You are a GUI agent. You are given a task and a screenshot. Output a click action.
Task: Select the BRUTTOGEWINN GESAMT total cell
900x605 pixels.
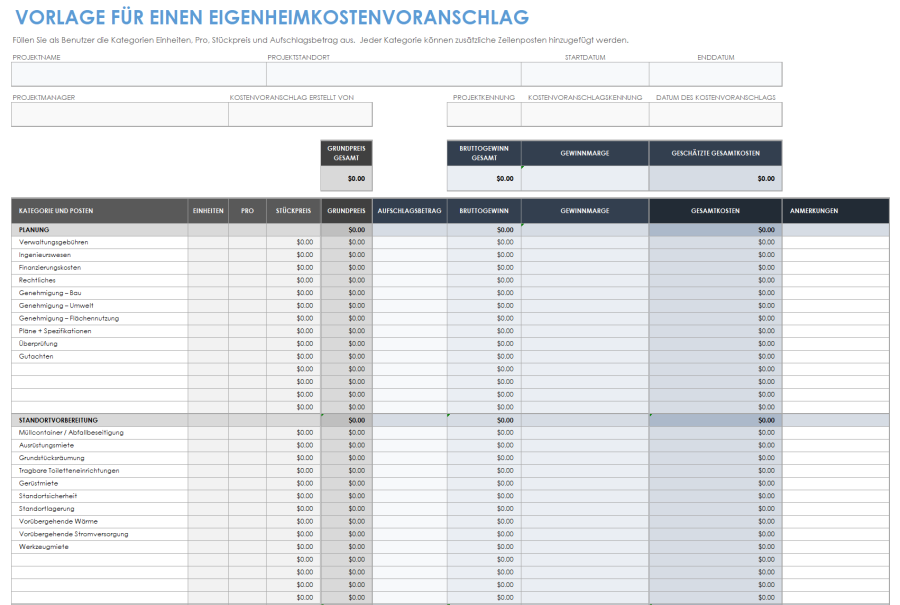[483, 176]
